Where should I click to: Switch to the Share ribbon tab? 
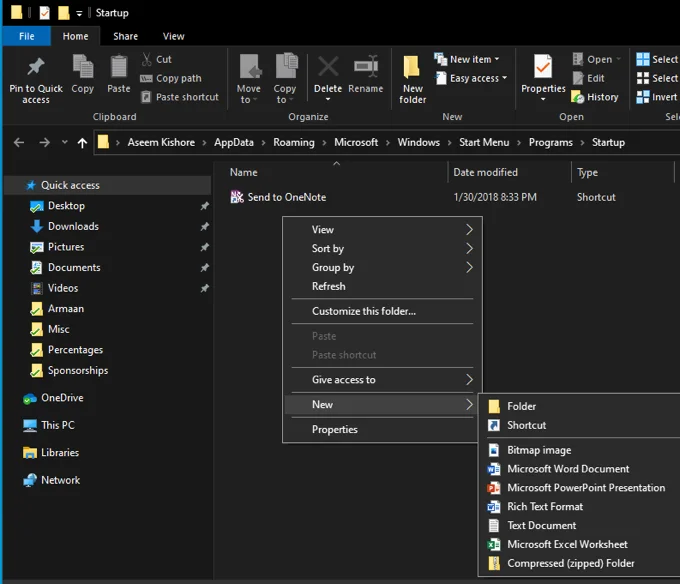click(x=125, y=36)
